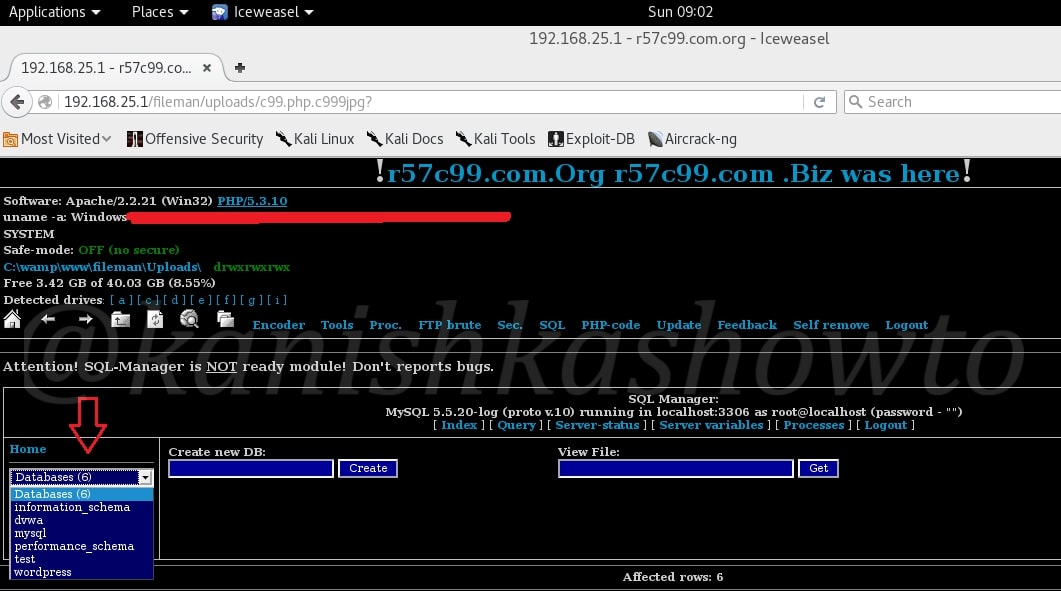Click the search magnifier icon in search box
Screen dimensions: 1061x591
855,102
